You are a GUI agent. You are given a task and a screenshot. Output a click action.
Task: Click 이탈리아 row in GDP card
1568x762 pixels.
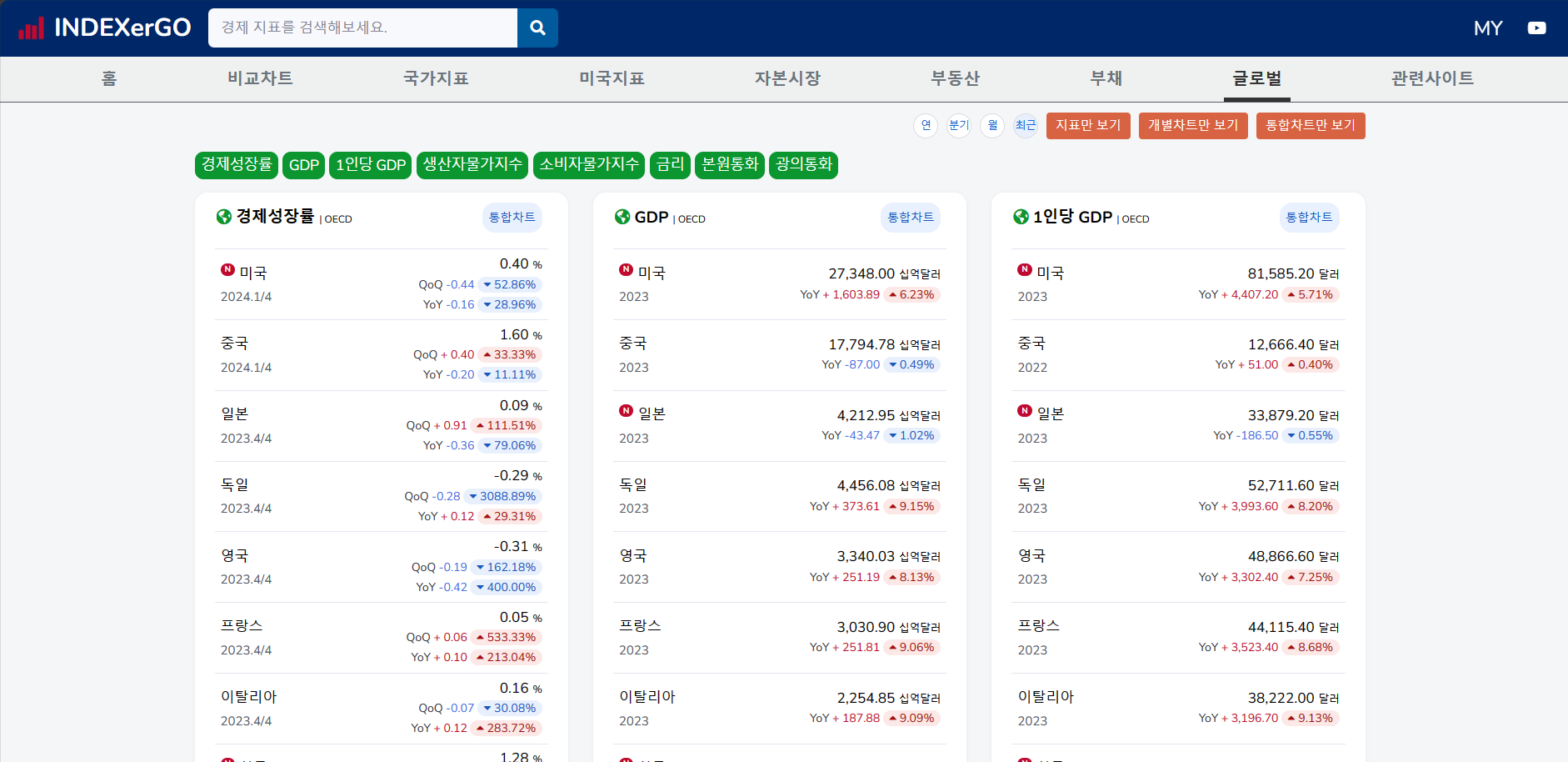[780, 709]
